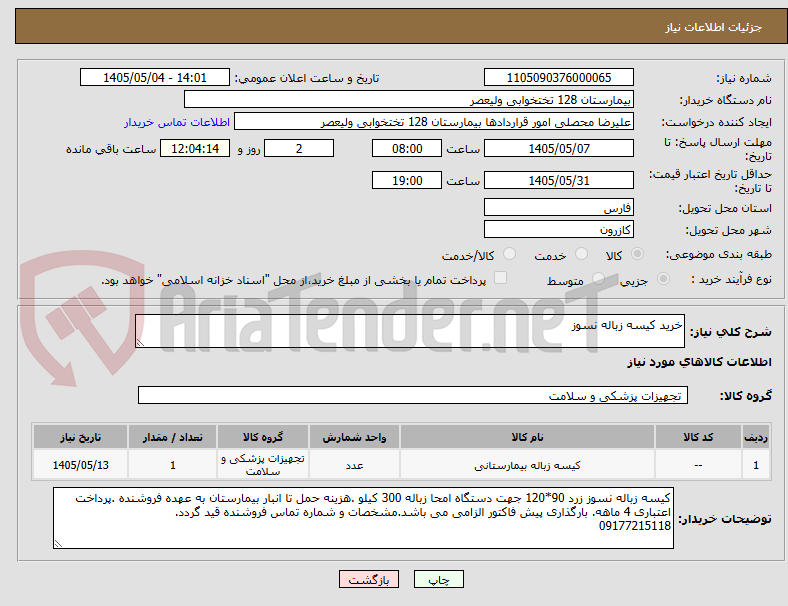Viewport: 788px width, 606px height.
Task: Click the section heading اطلاعات کالاهای مورد نیاز
Action: [699, 362]
